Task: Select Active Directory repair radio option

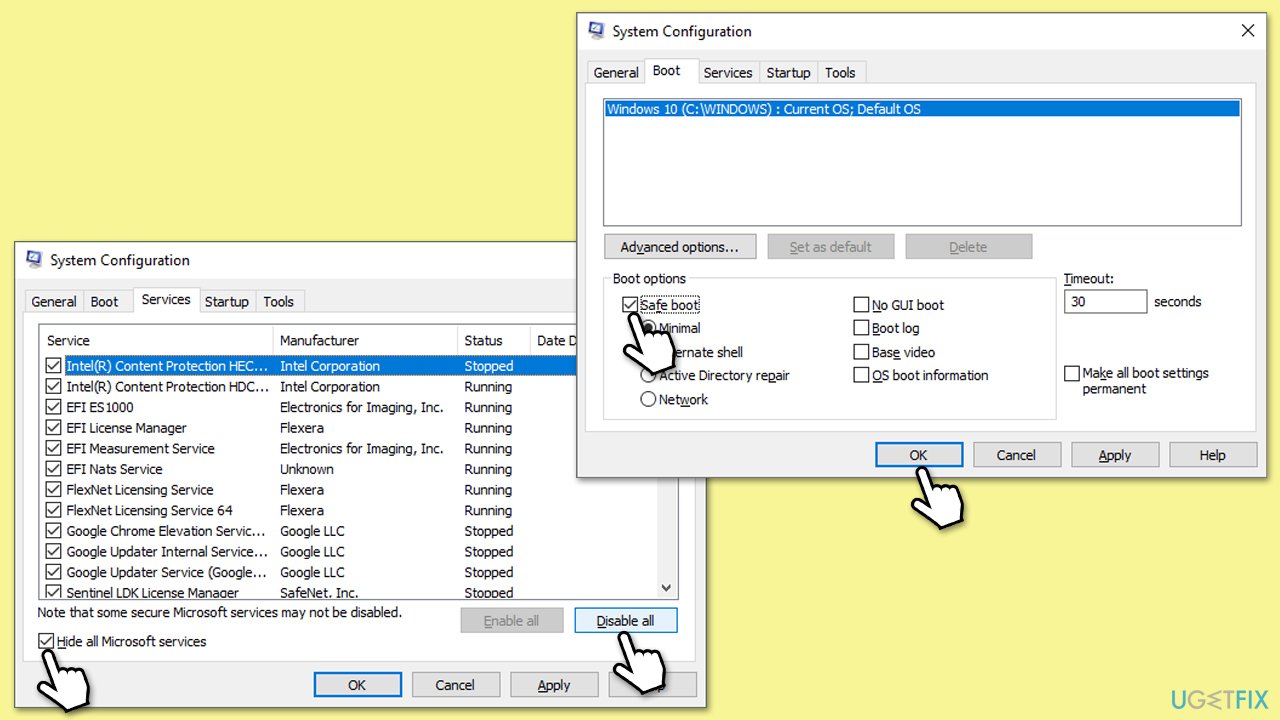Action: (x=648, y=376)
